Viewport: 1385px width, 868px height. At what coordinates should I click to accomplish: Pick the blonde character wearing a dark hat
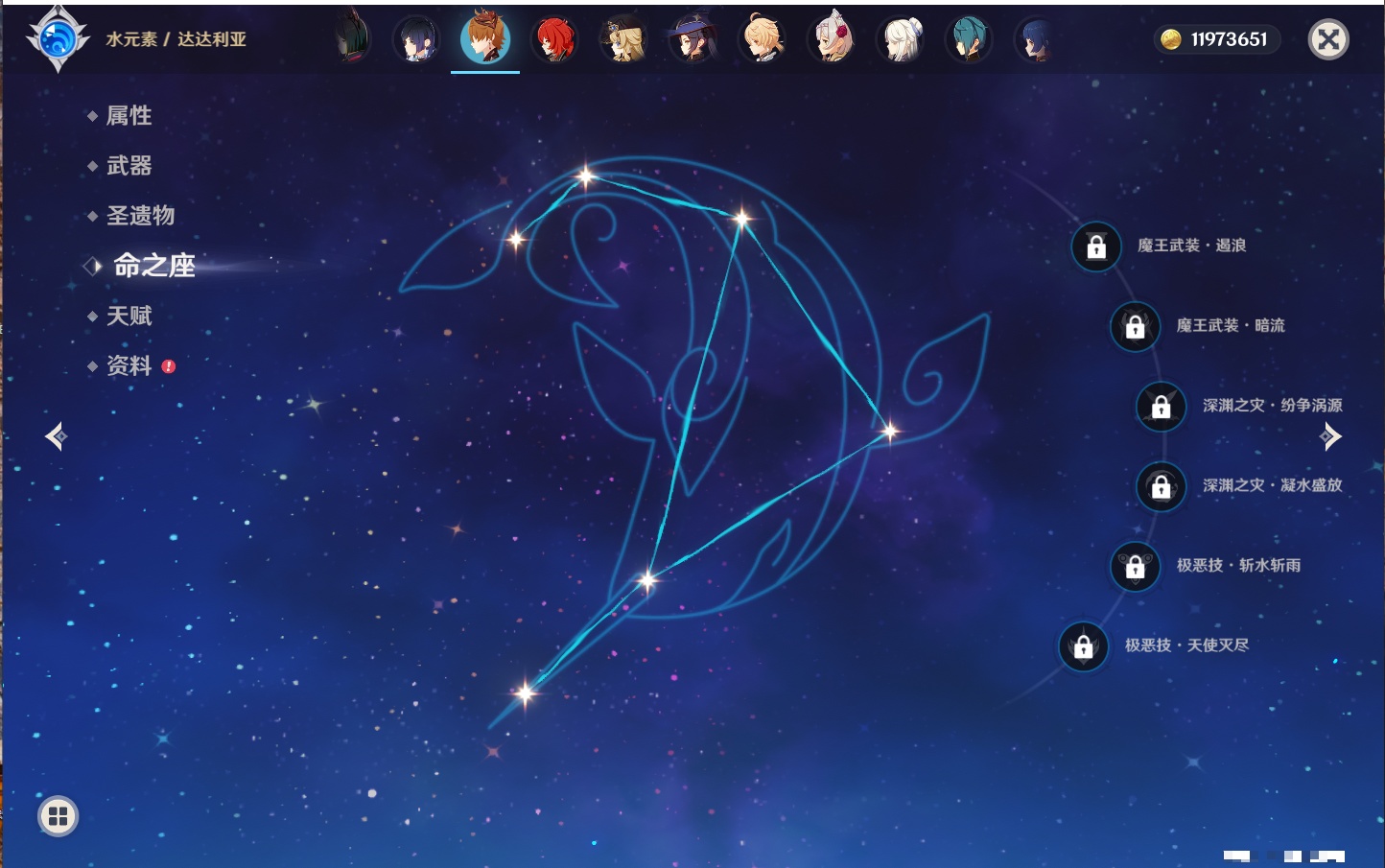(623, 39)
